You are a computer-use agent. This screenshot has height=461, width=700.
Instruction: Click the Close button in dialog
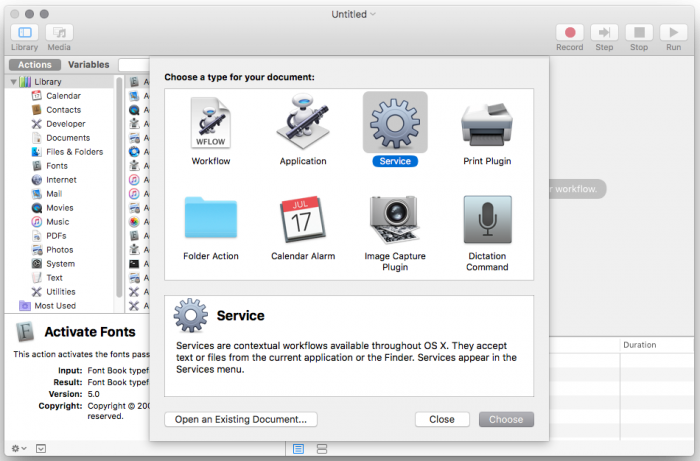(442, 419)
